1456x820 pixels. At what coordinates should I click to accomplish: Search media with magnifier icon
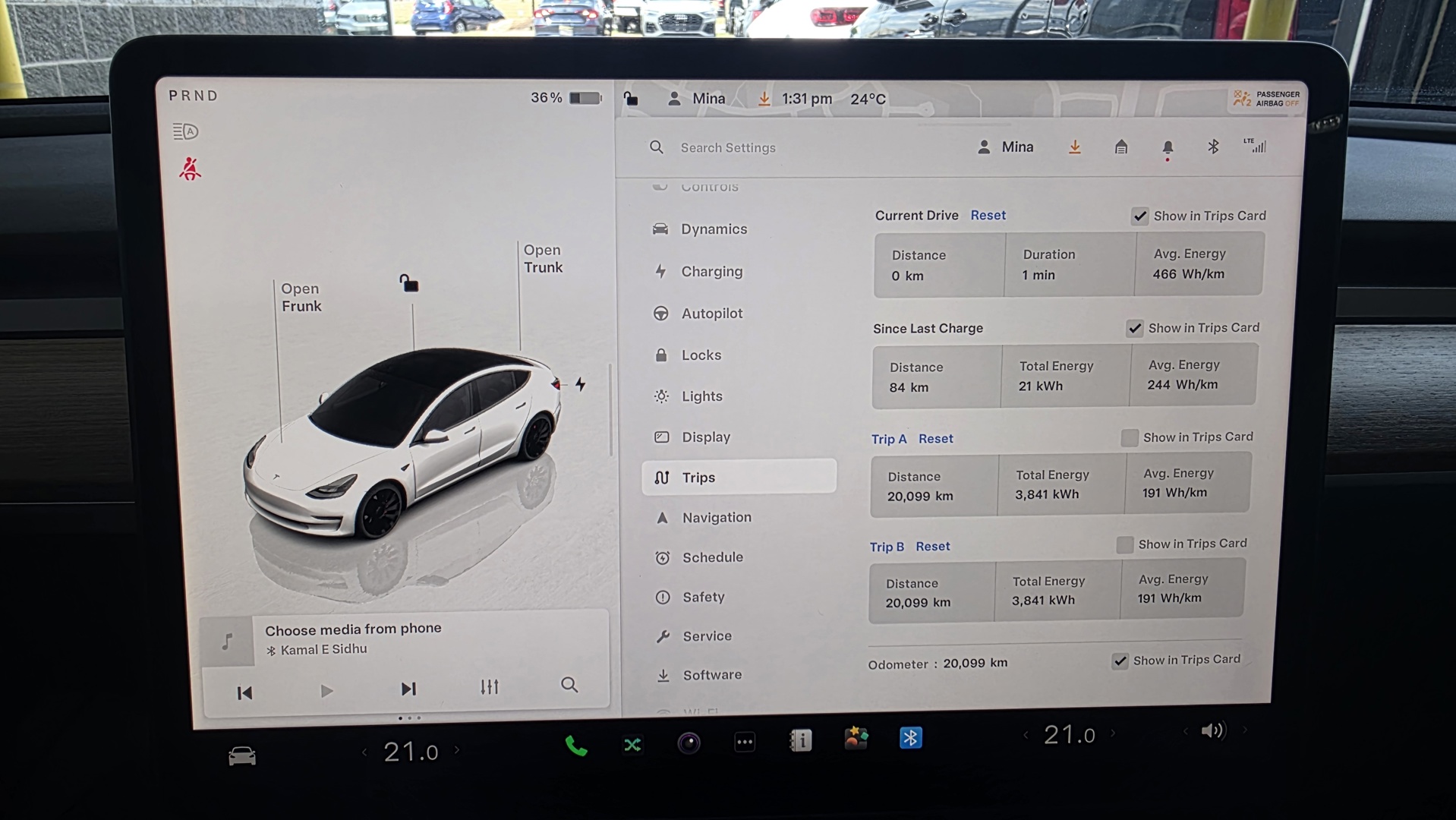pyautogui.click(x=569, y=686)
